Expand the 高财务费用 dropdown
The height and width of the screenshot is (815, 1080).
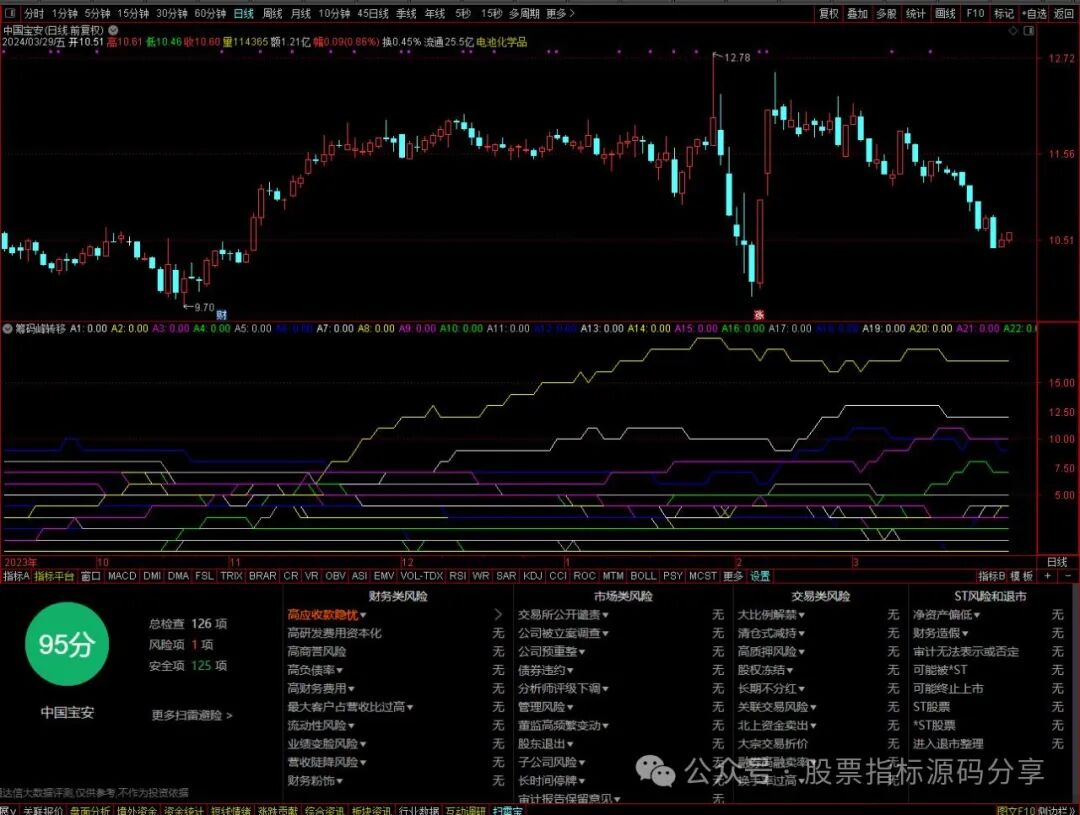coord(320,688)
